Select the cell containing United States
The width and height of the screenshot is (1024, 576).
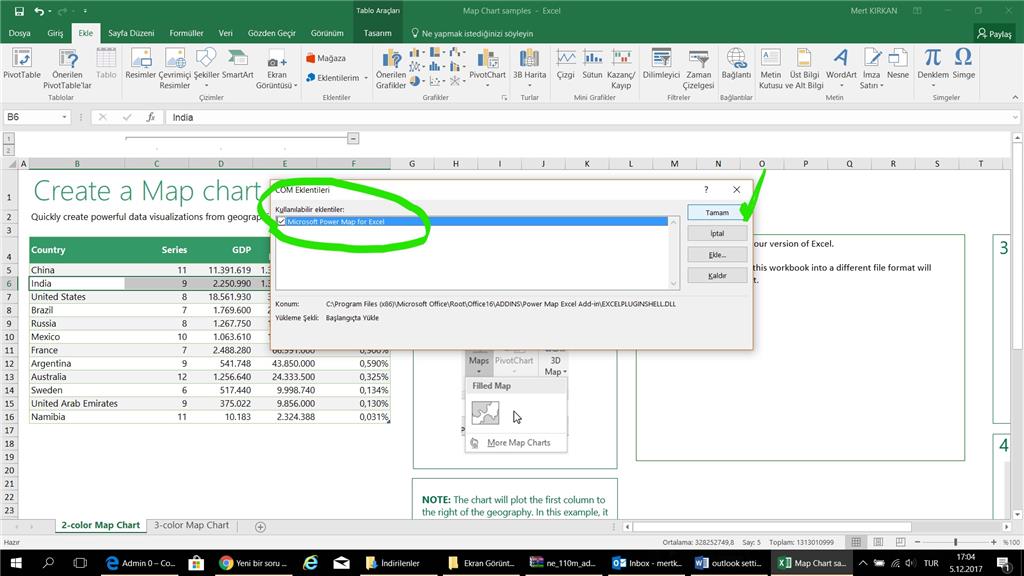77,296
